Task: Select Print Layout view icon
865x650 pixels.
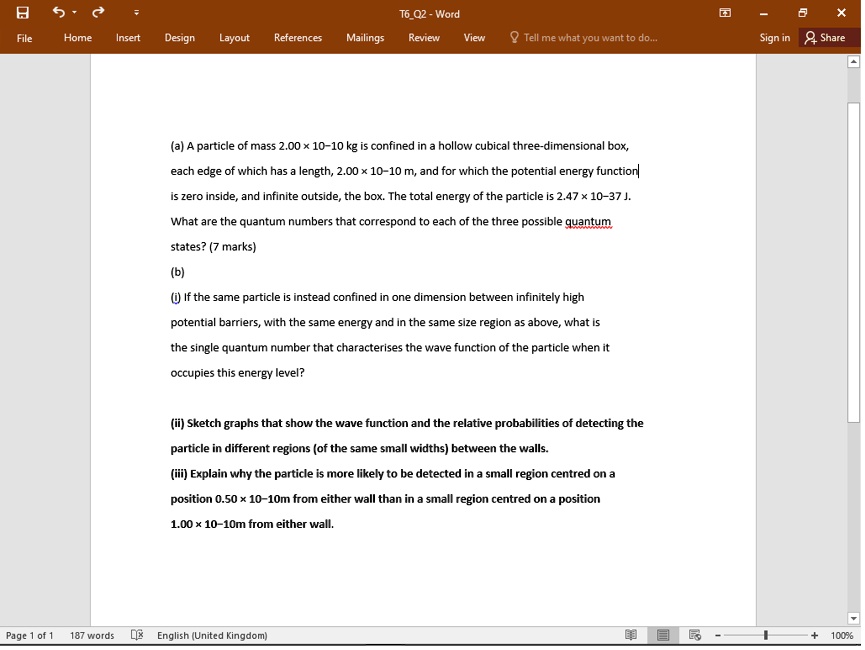Action: 662,635
